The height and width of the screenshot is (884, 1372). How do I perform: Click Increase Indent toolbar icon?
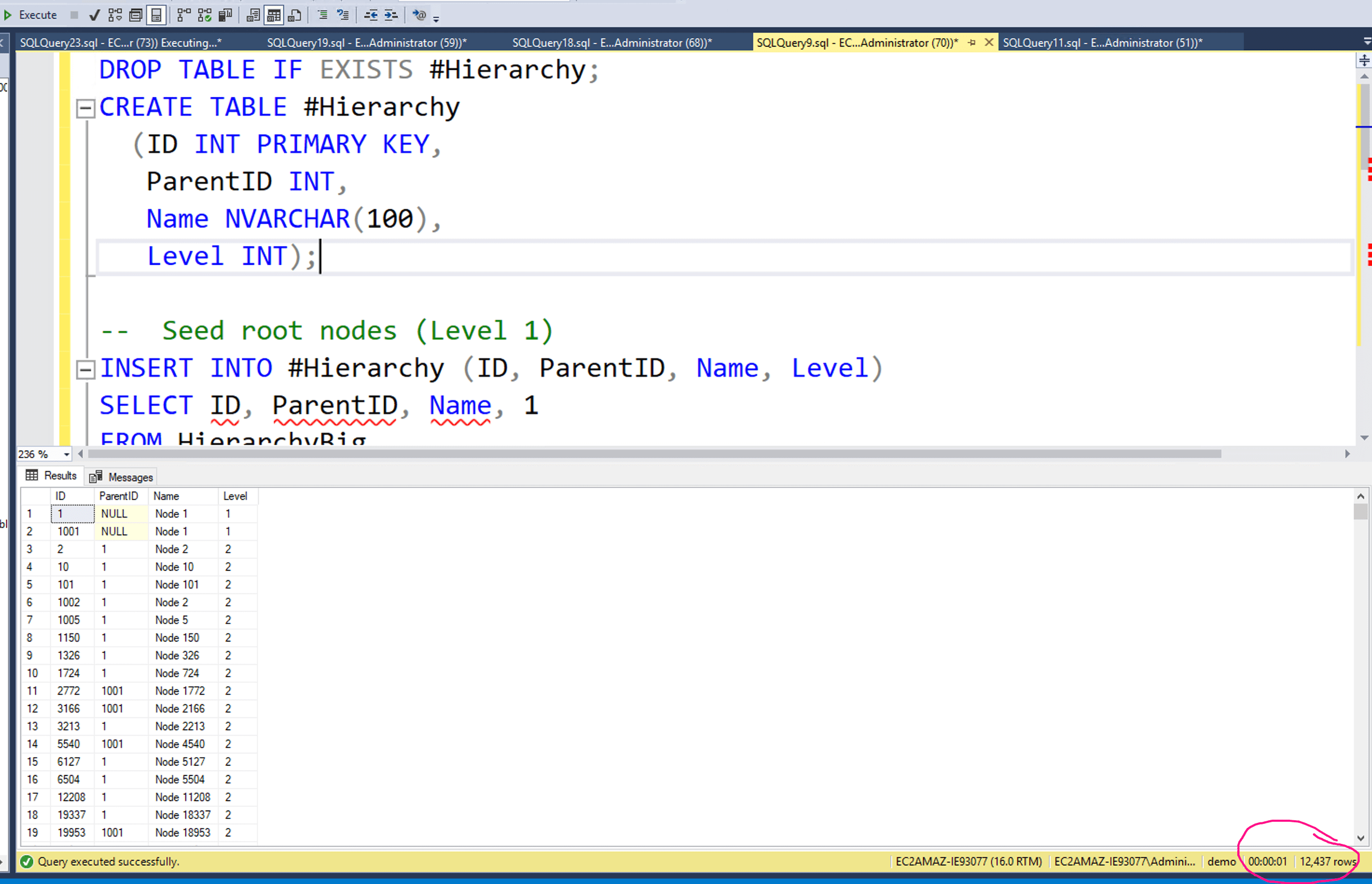(391, 15)
